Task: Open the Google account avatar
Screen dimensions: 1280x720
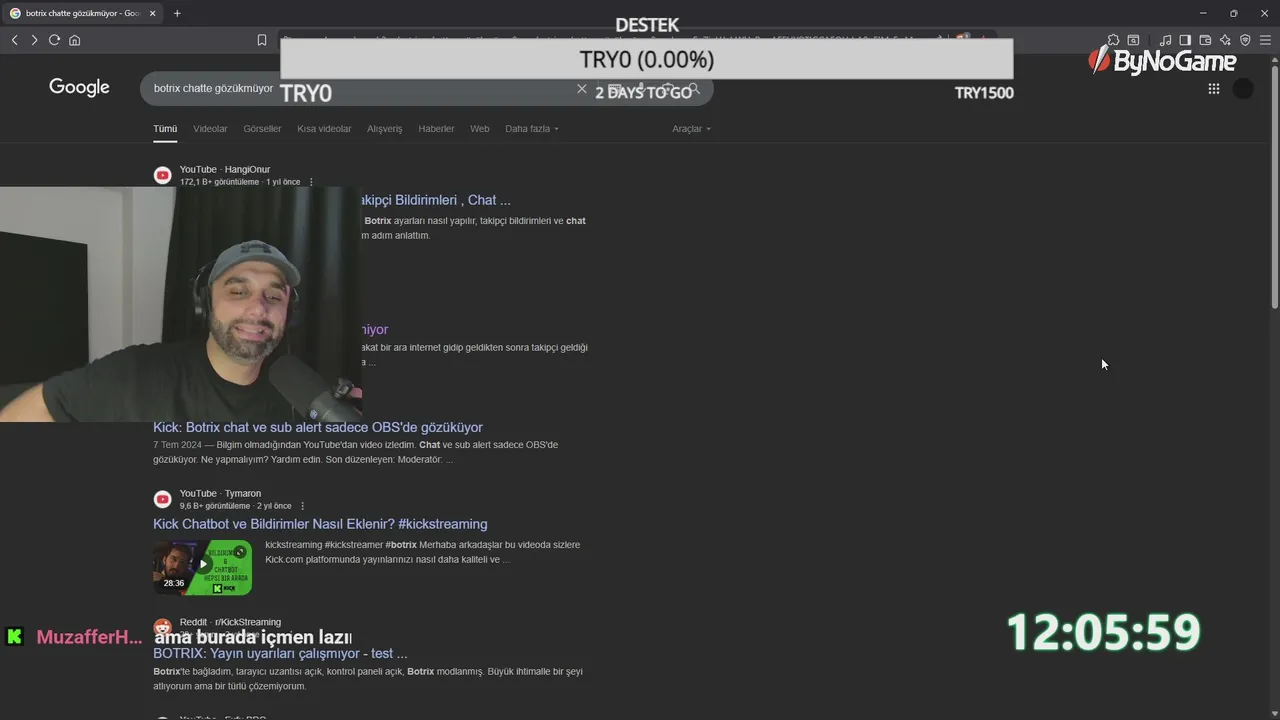Action: [1243, 88]
